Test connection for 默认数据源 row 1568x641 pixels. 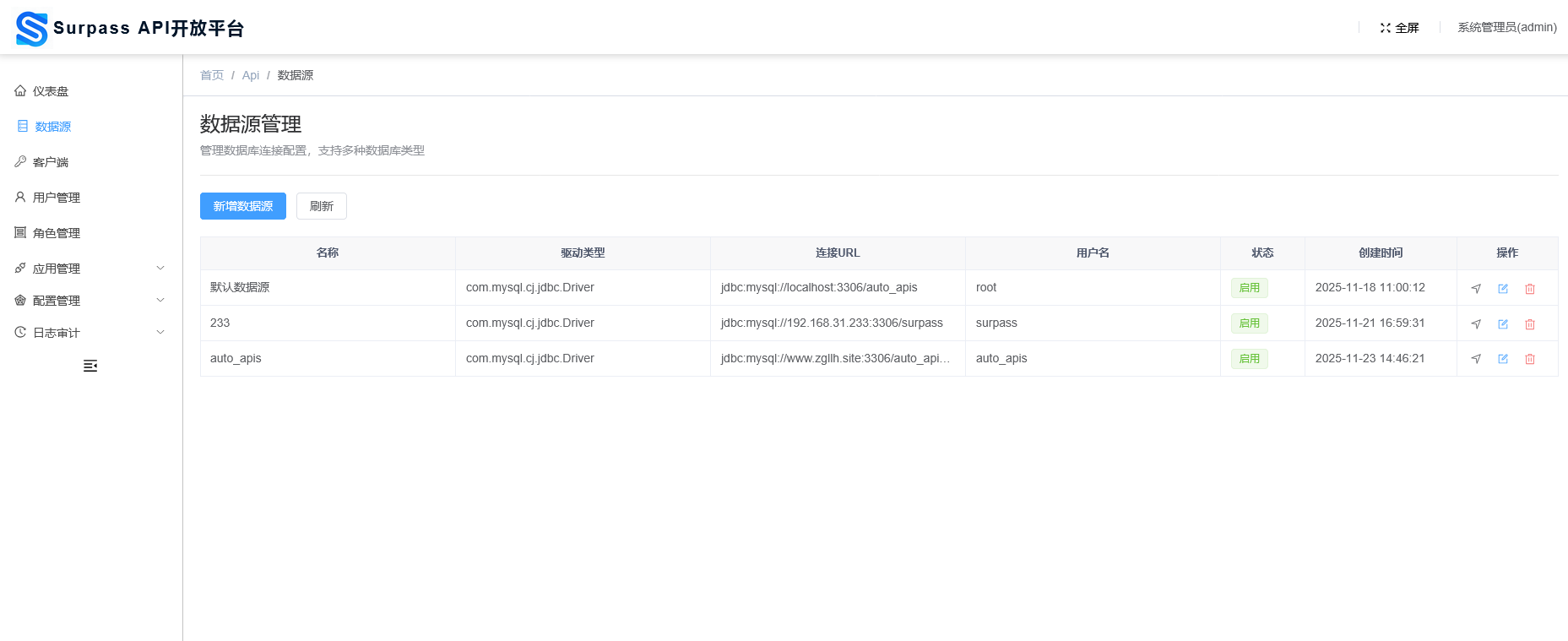tap(1476, 289)
